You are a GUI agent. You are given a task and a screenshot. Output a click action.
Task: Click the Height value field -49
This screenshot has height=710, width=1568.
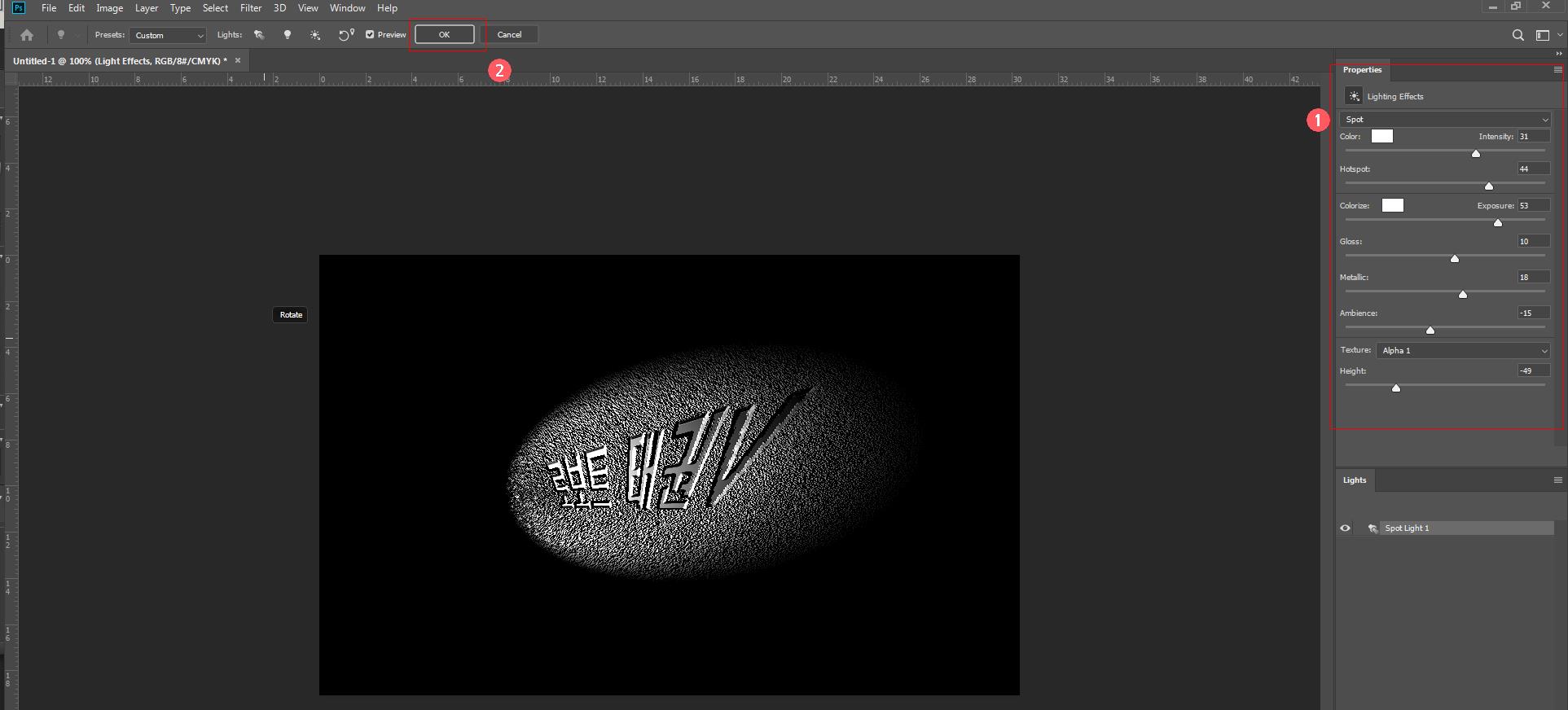click(x=1533, y=370)
